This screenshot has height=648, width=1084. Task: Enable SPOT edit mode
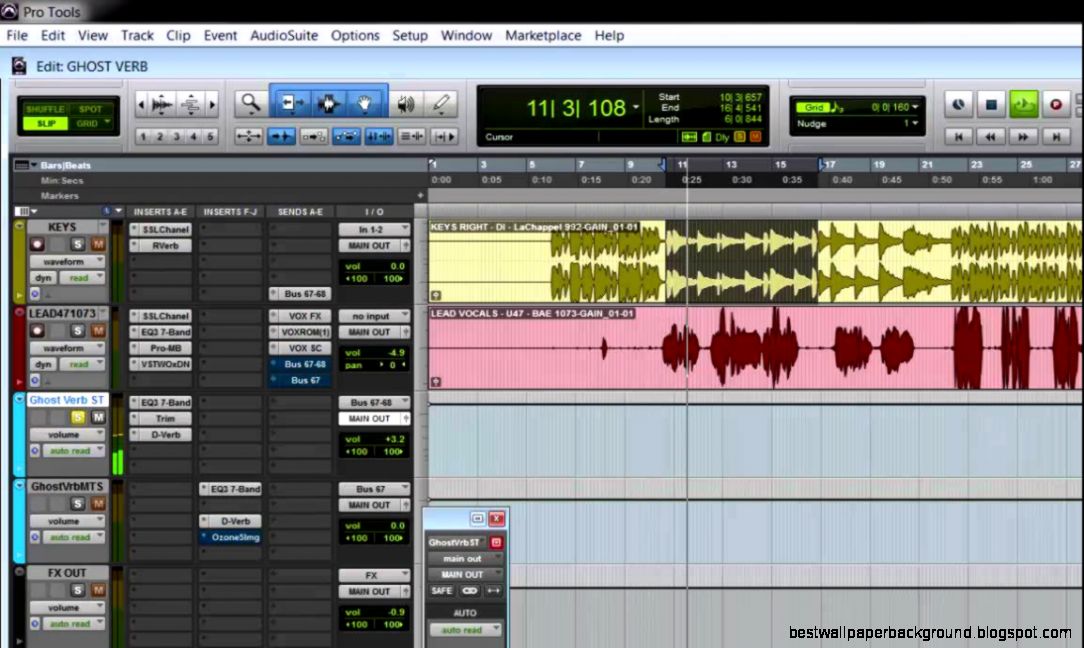[x=90, y=109]
